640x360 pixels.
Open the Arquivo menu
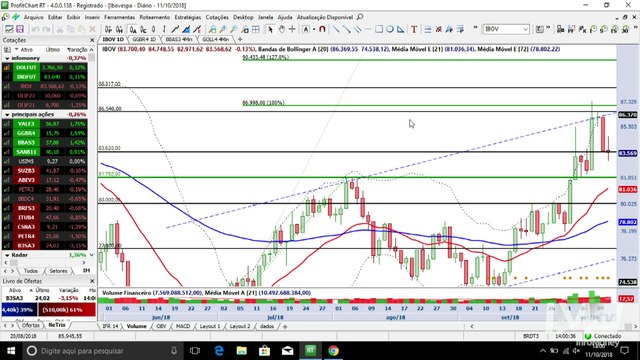[x=33, y=17]
